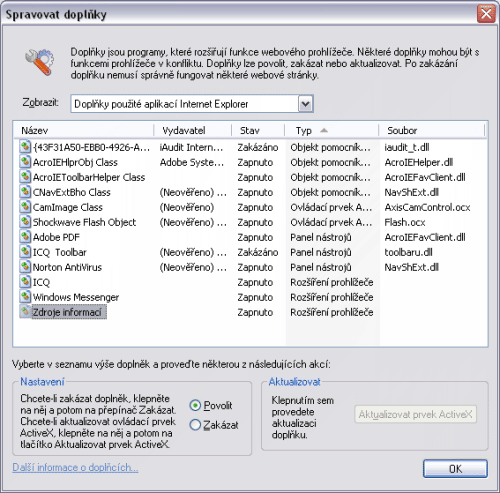Image resolution: width=500 pixels, height=493 pixels.
Task: Select the CNavExtBho Class list row
Action: point(250,192)
